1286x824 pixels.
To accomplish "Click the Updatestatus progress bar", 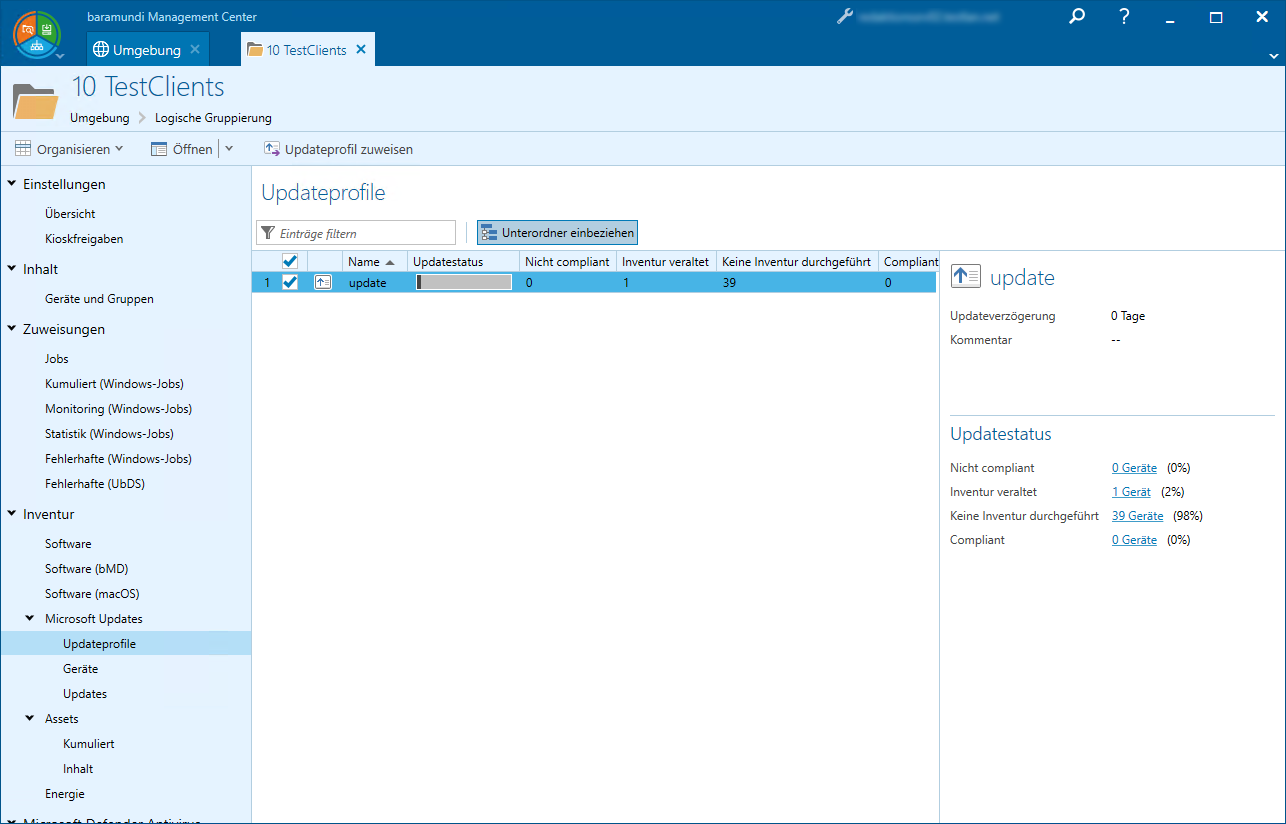I will pyautogui.click(x=464, y=283).
